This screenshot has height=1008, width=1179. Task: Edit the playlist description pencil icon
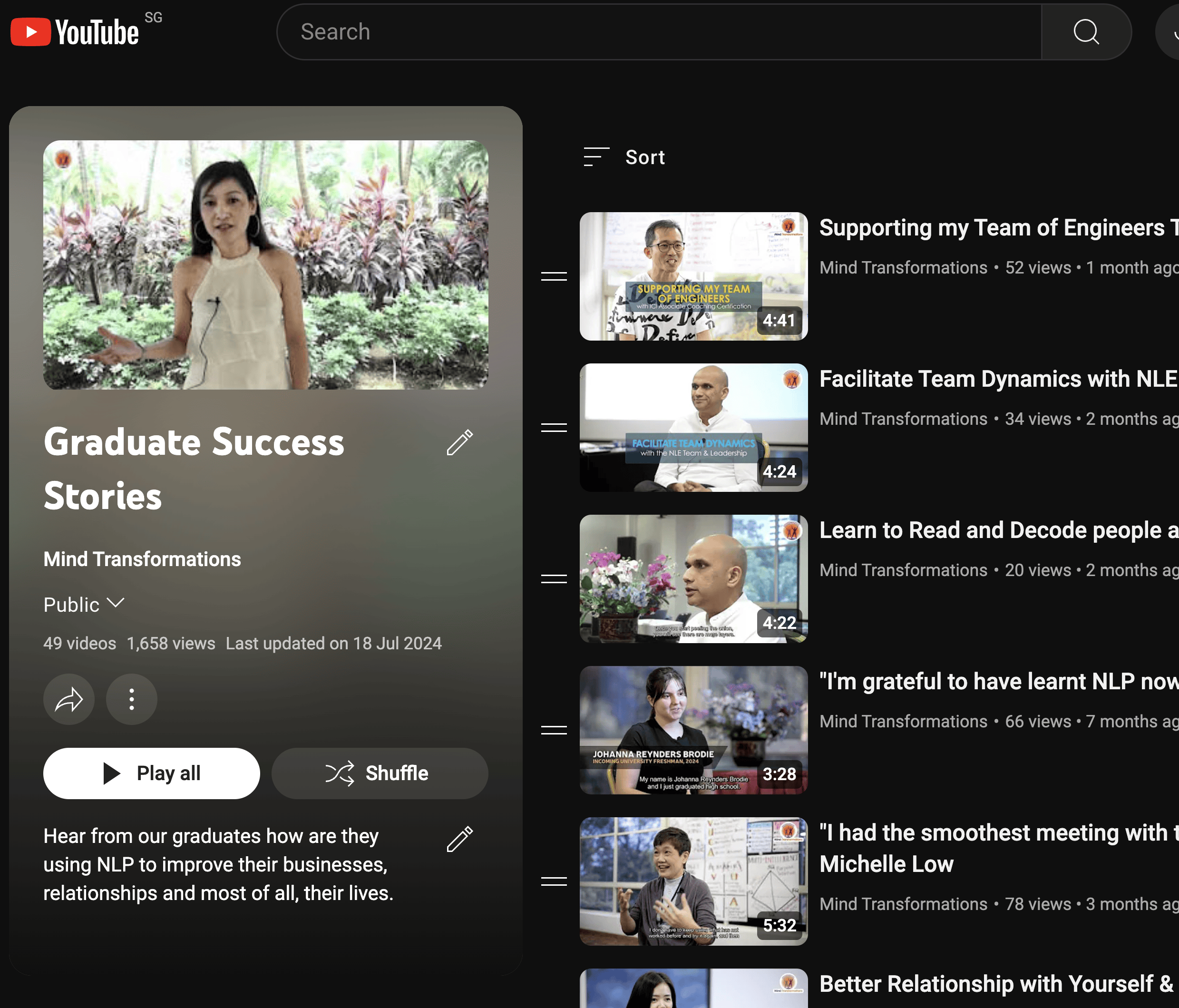click(x=460, y=839)
